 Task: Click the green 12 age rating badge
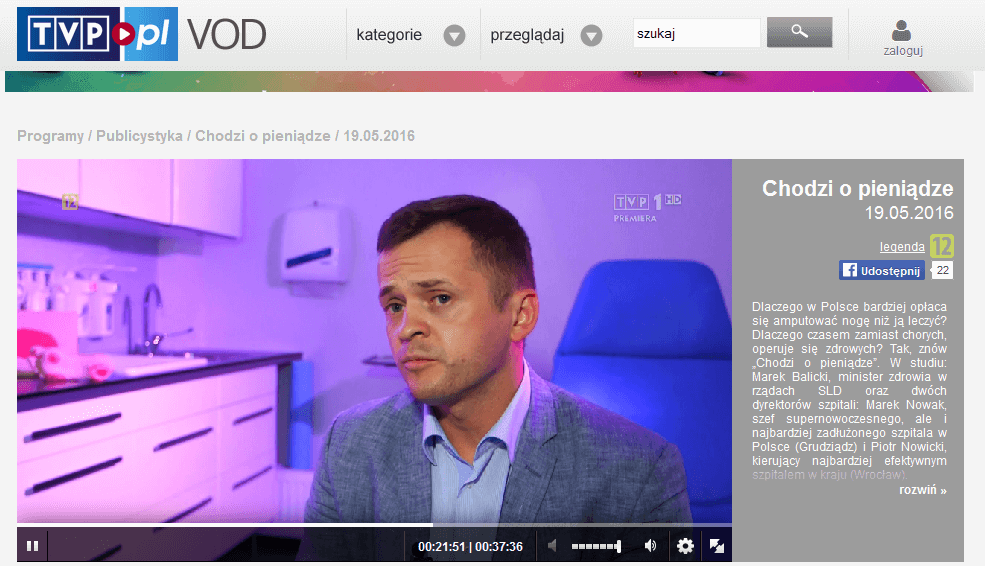pyautogui.click(x=942, y=246)
